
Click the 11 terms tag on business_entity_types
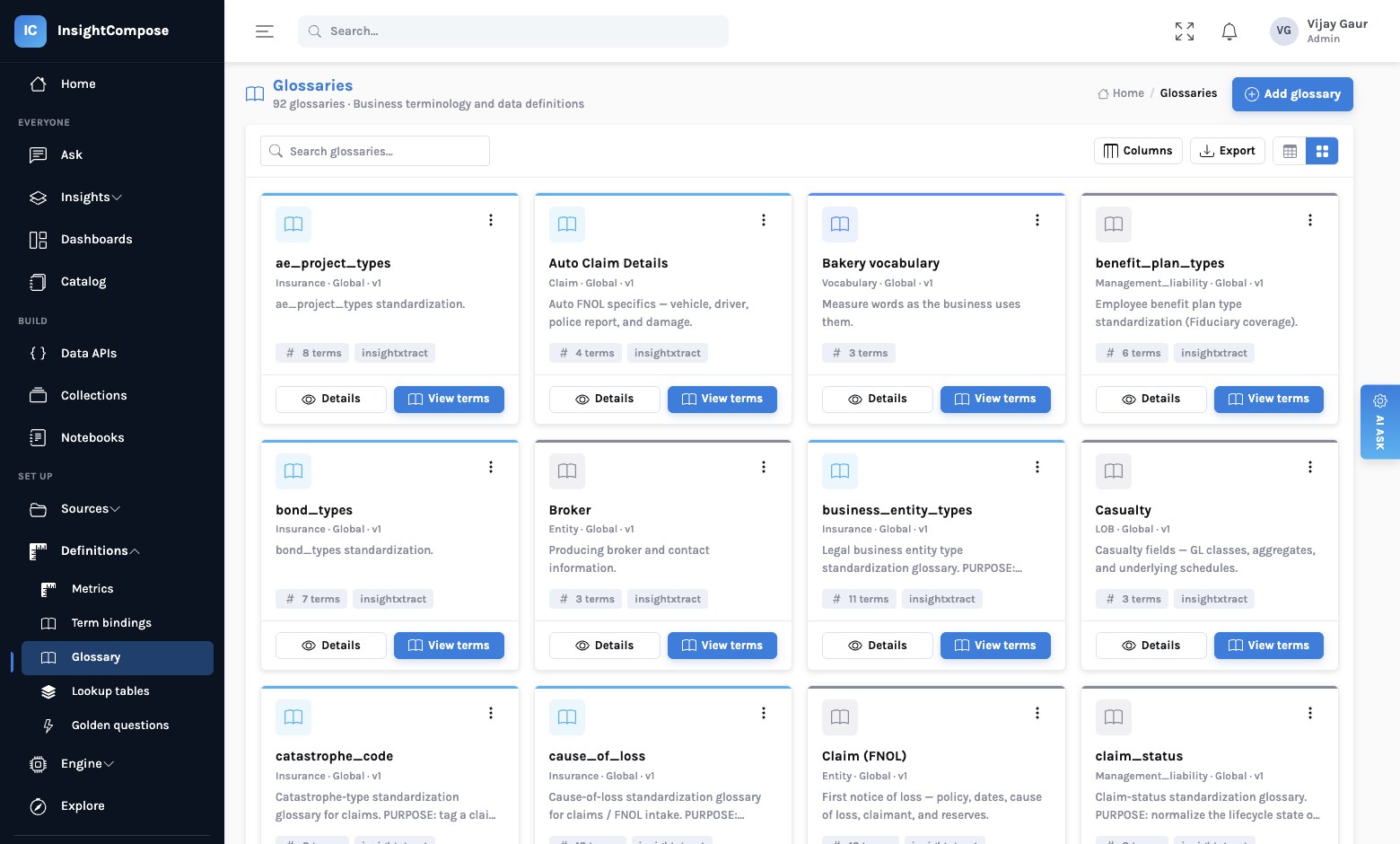coord(859,600)
